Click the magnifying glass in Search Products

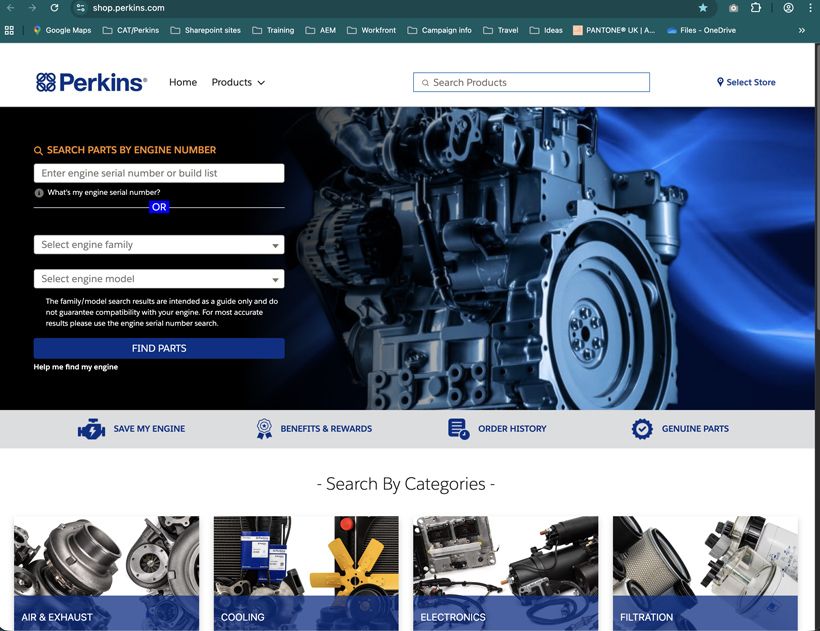coord(425,81)
